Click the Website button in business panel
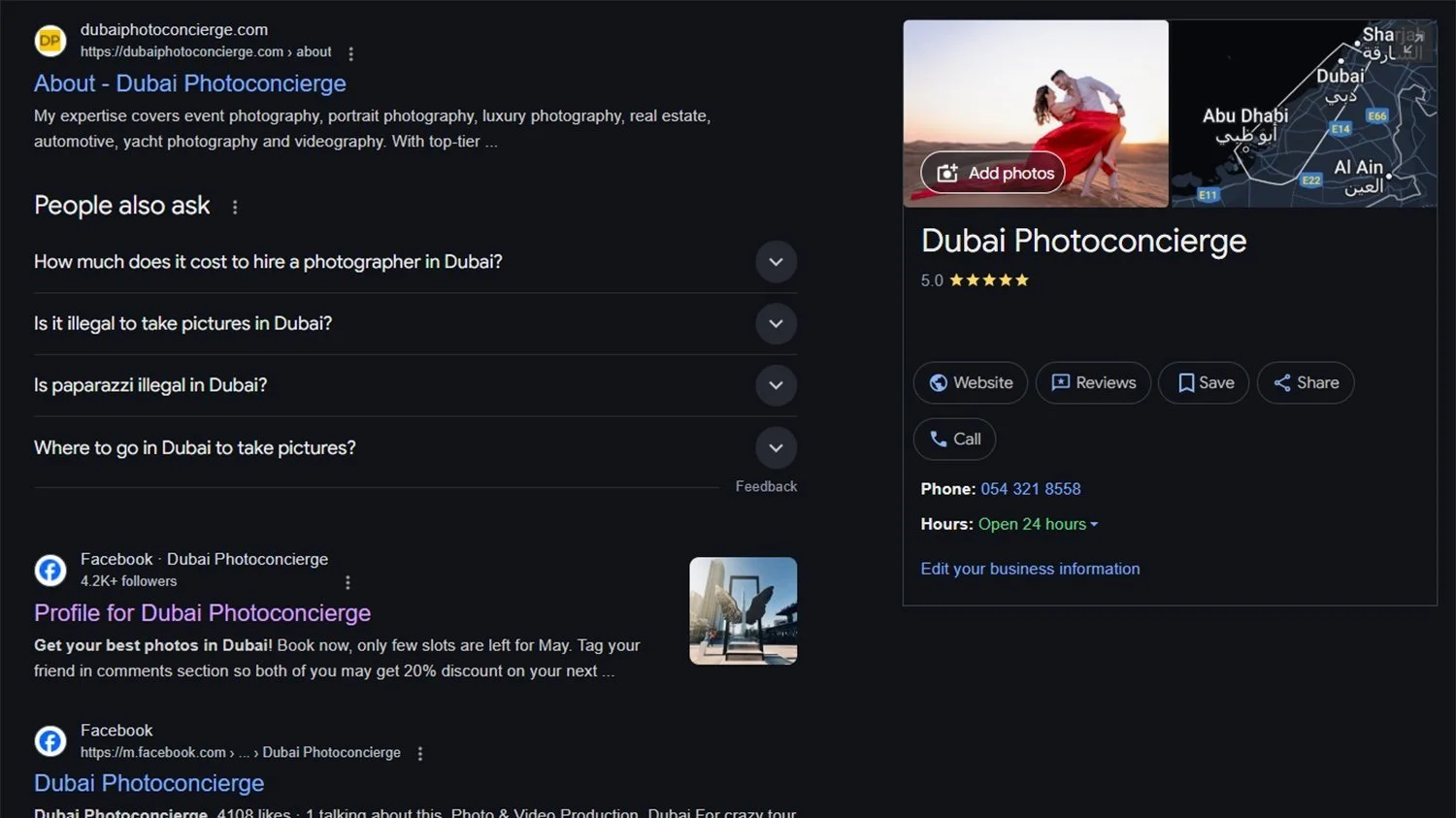 pyautogui.click(x=971, y=382)
